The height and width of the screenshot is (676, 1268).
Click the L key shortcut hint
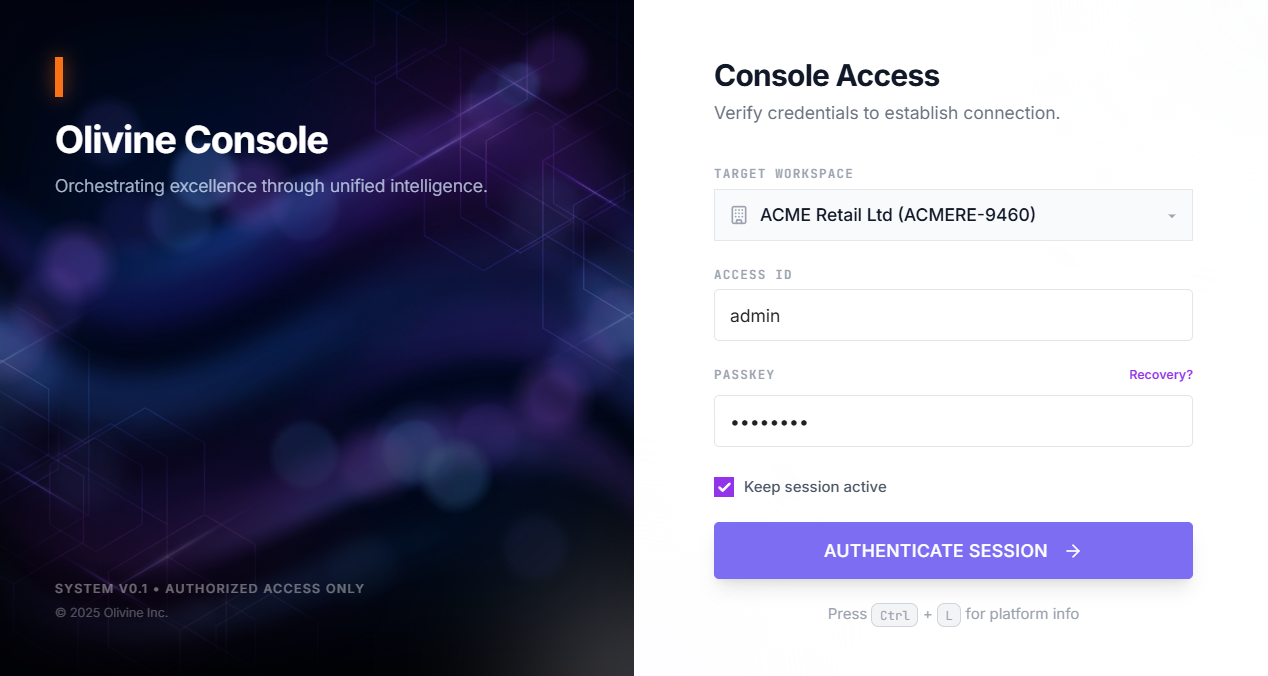point(949,615)
